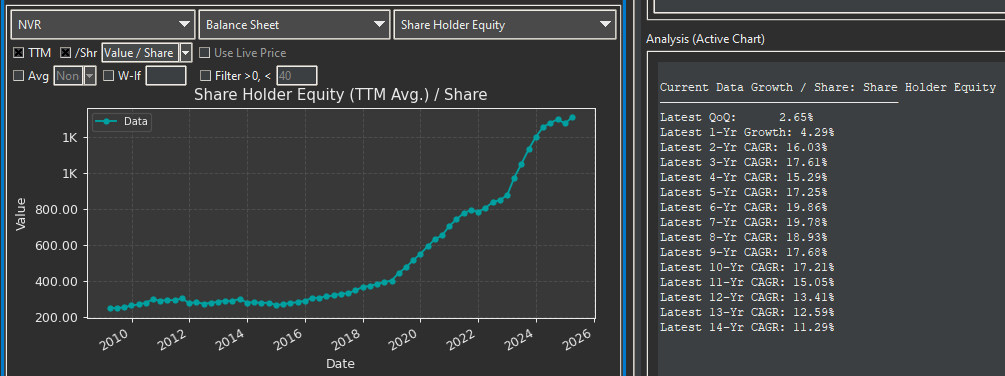Open the NVR ticker dropdown

[x=103, y=25]
